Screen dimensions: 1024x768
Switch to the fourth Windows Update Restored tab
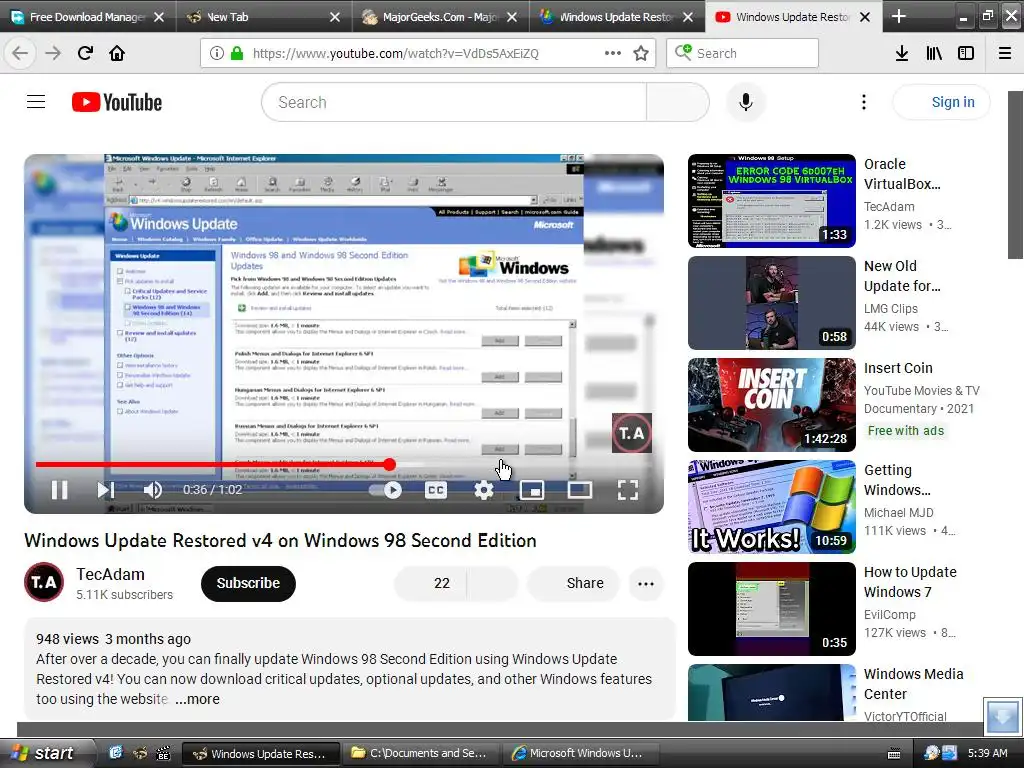tap(616, 17)
